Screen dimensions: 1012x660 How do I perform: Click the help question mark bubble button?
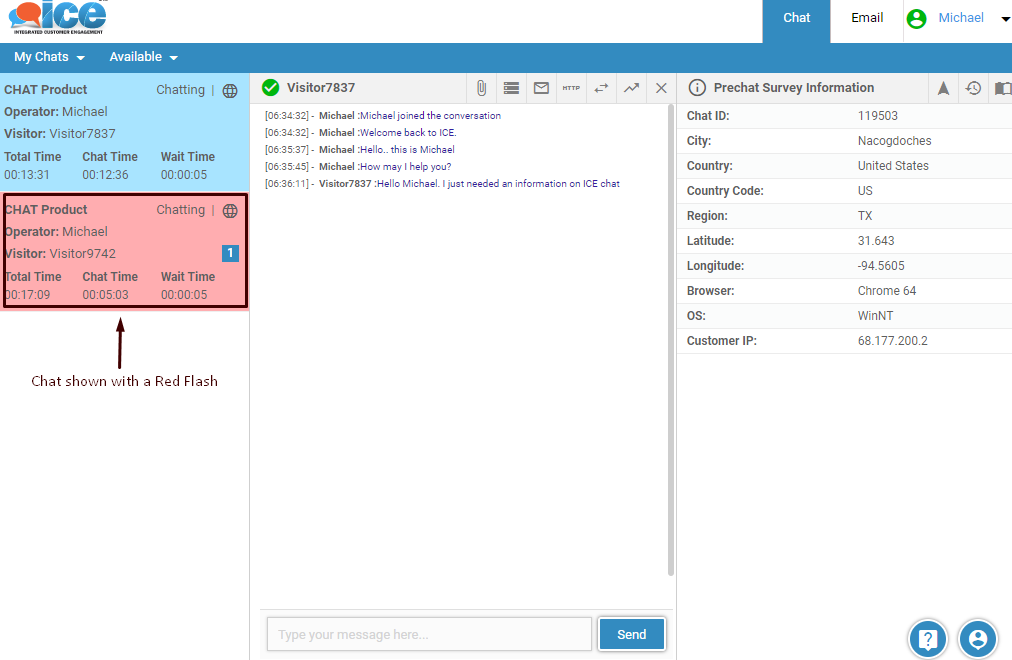(927, 638)
